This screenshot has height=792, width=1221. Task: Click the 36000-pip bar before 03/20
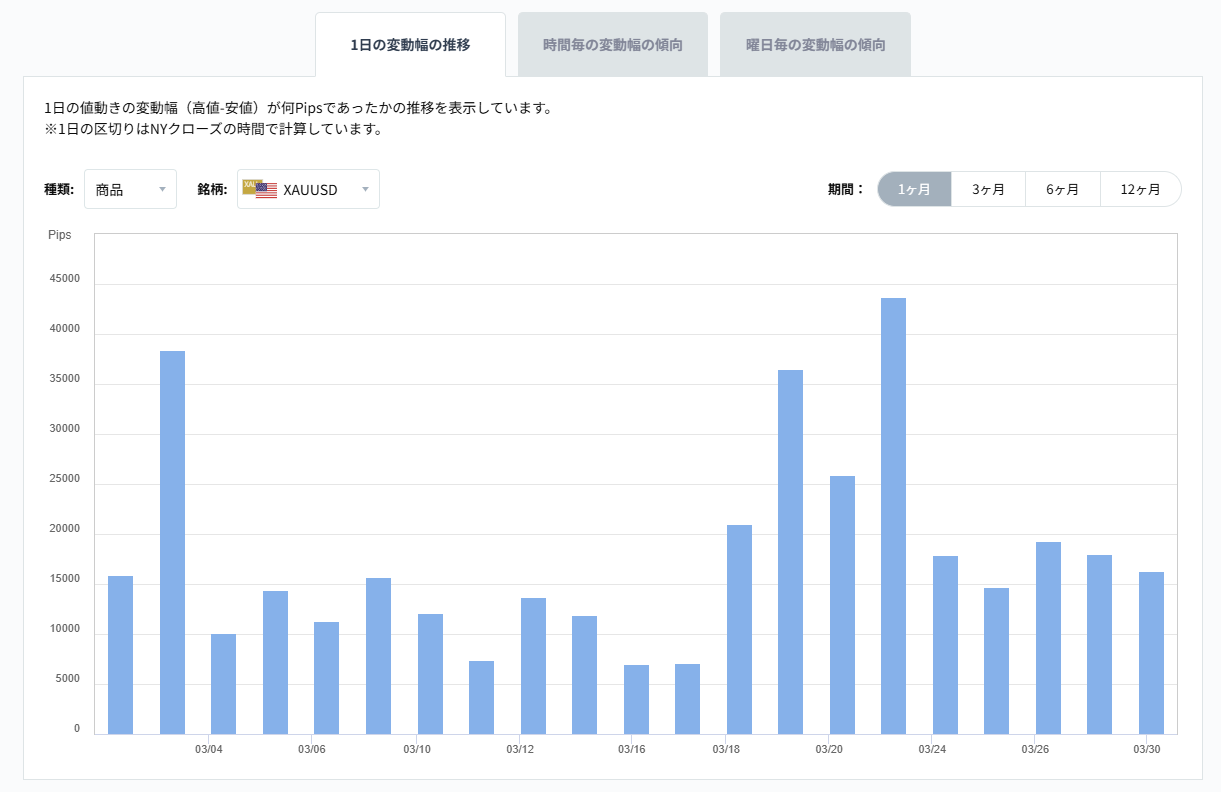[x=790, y=550]
